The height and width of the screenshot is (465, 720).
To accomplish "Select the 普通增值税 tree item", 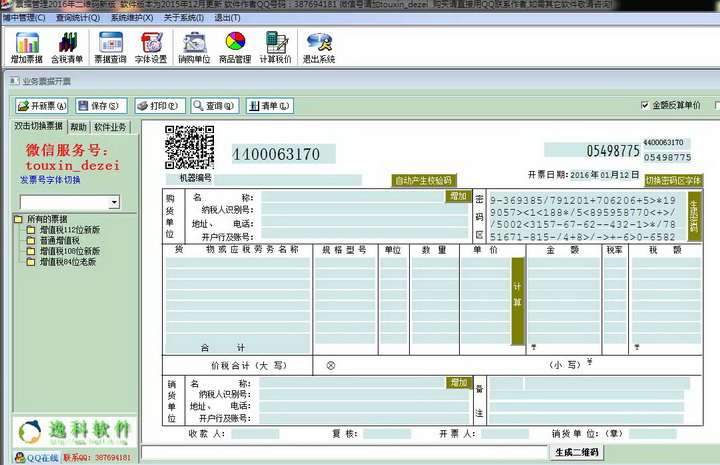I will (x=60, y=241).
